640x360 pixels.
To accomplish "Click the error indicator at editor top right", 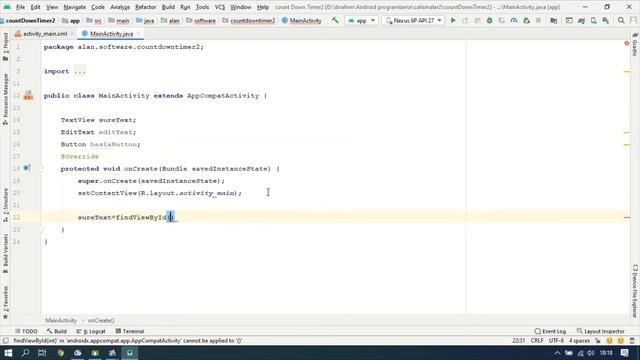I will point(627,43).
